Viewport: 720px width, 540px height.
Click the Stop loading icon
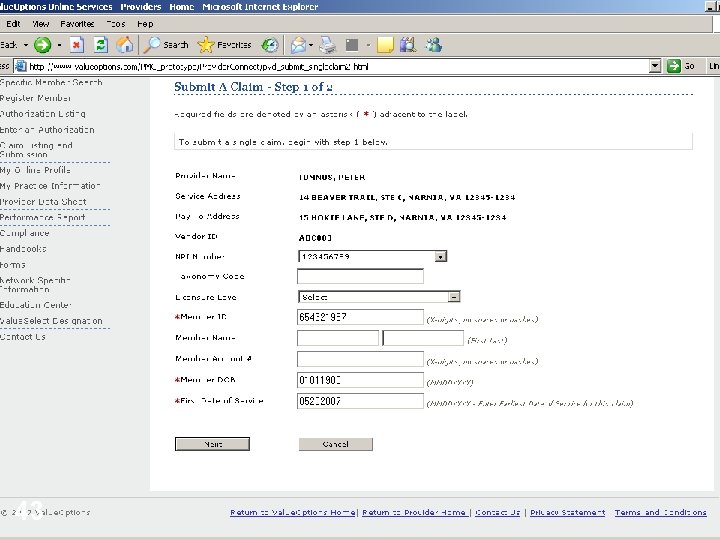pyautogui.click(x=77, y=45)
